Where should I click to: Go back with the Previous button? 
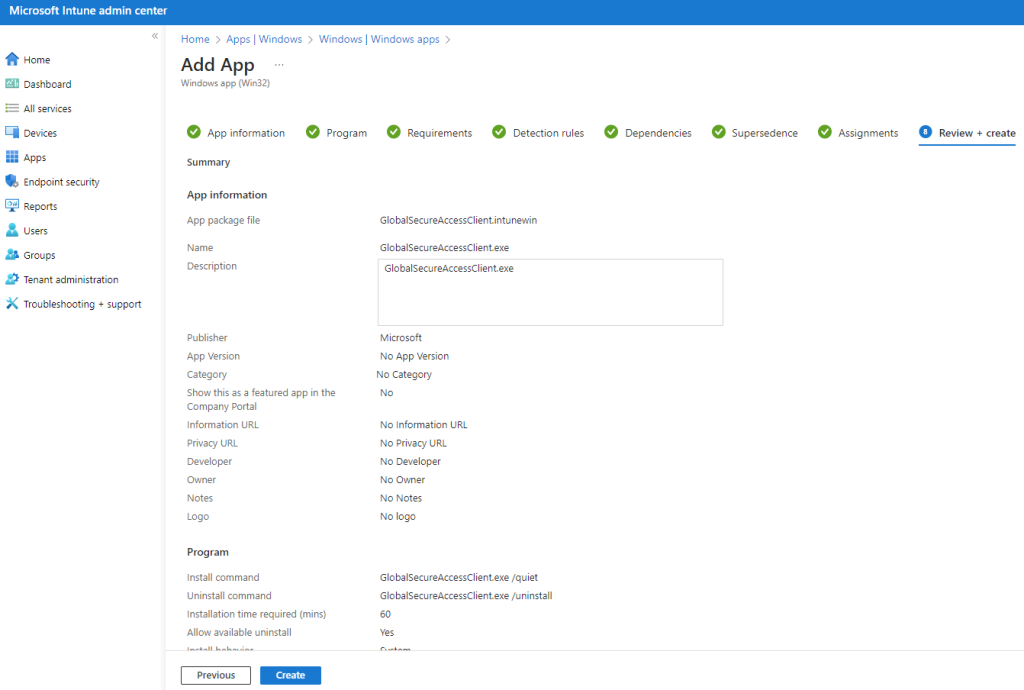(x=216, y=675)
